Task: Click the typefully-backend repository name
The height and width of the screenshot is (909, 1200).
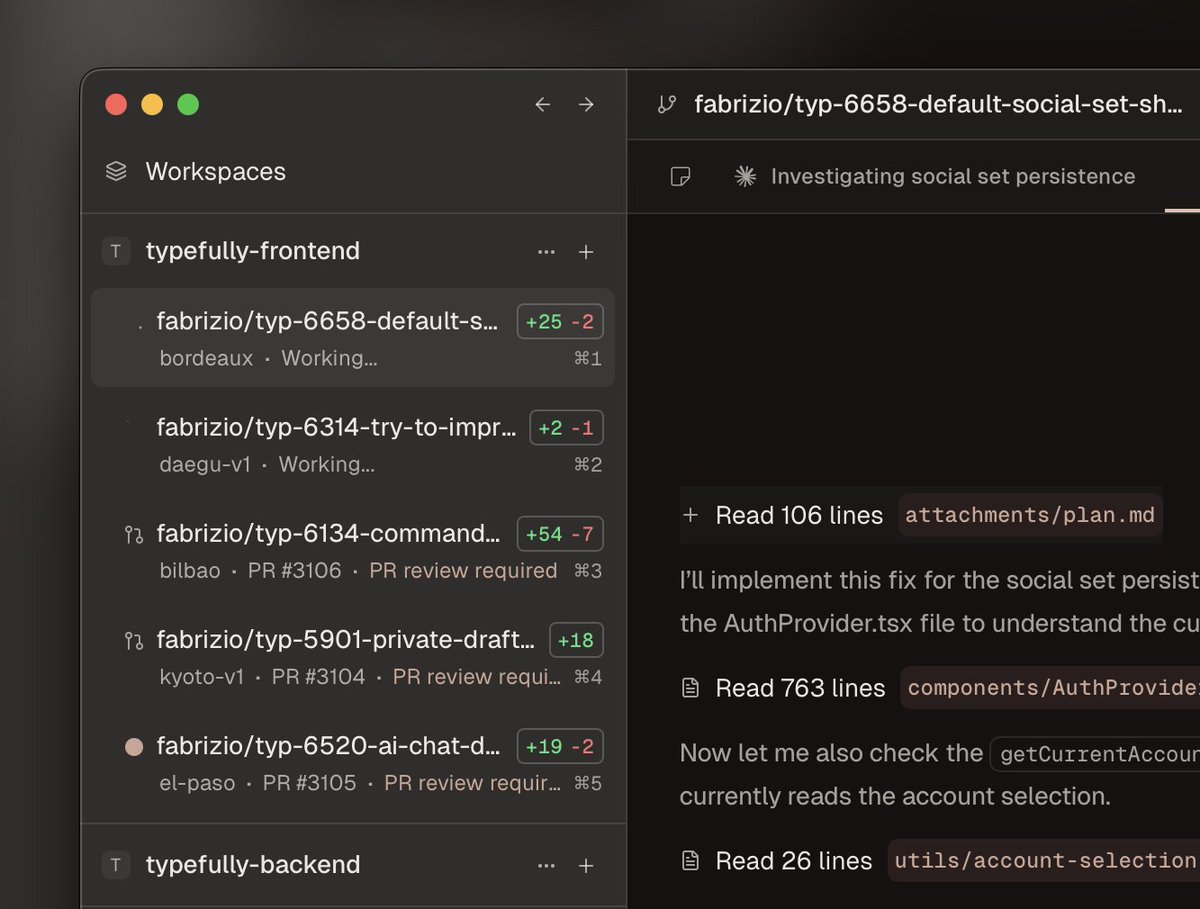Action: pyautogui.click(x=253, y=865)
